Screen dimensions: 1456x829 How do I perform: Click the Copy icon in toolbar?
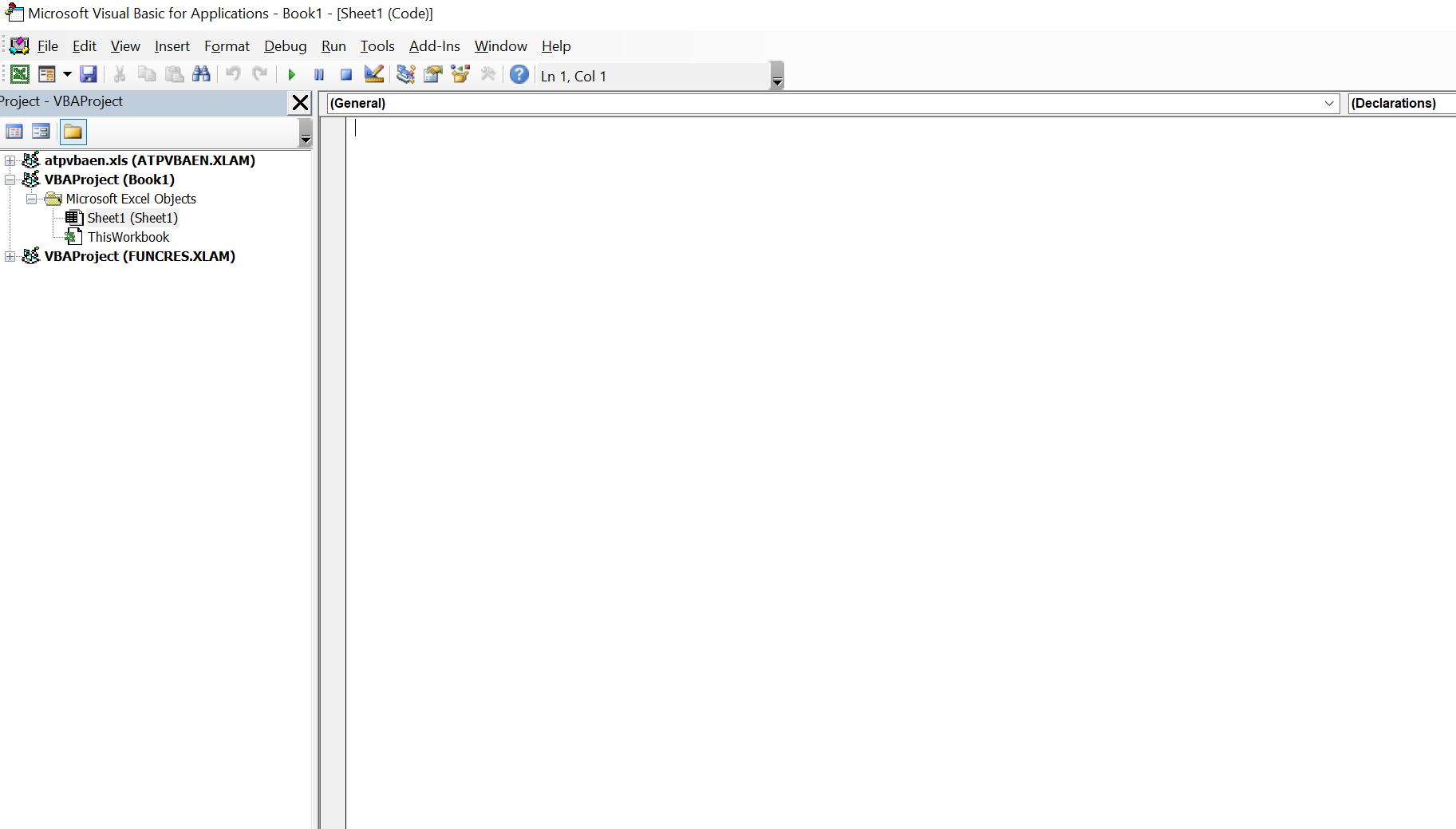click(x=147, y=74)
